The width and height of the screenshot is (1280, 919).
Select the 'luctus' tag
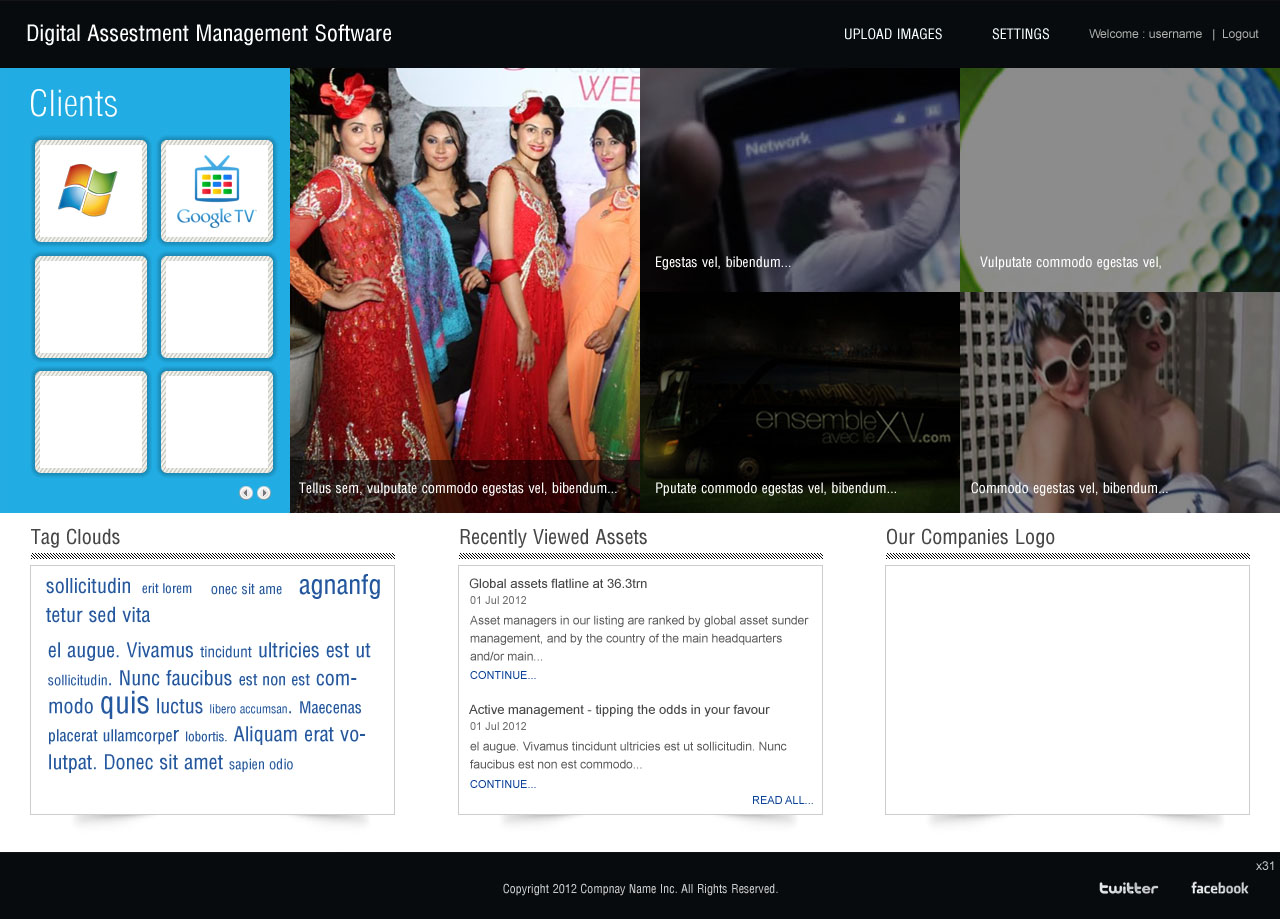coord(180,707)
